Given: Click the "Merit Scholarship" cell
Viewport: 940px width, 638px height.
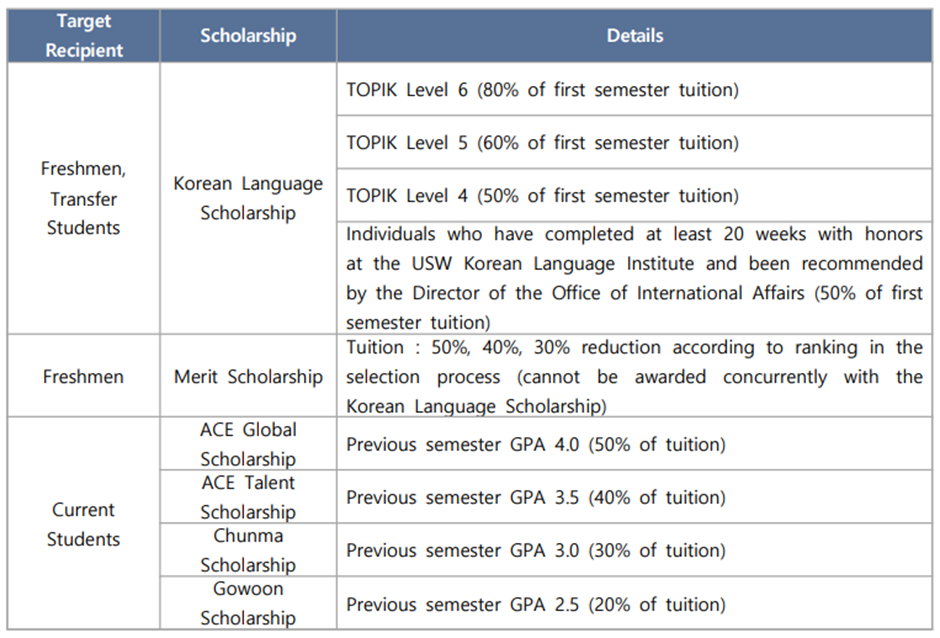Looking at the screenshot, I should point(248,377).
